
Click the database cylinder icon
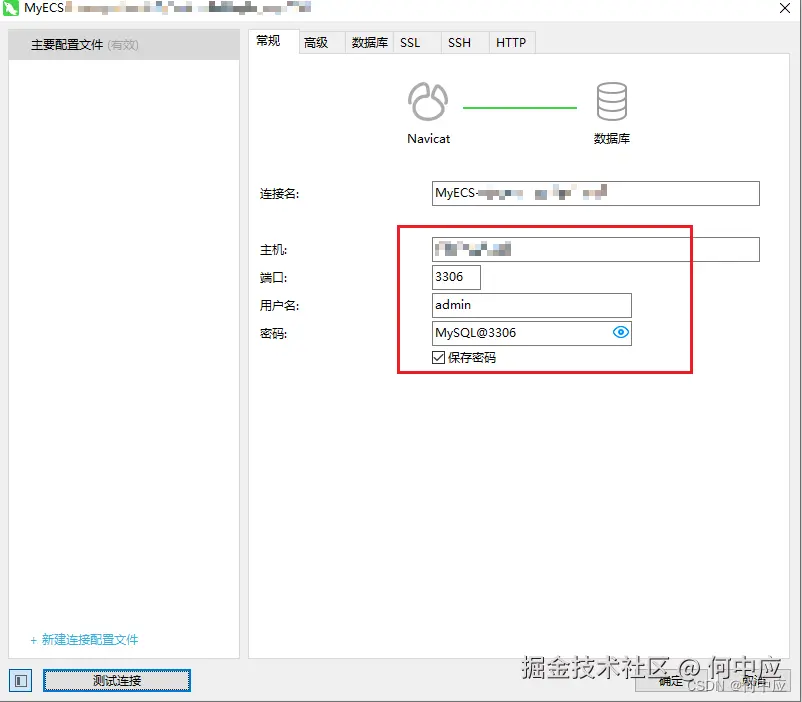612,100
